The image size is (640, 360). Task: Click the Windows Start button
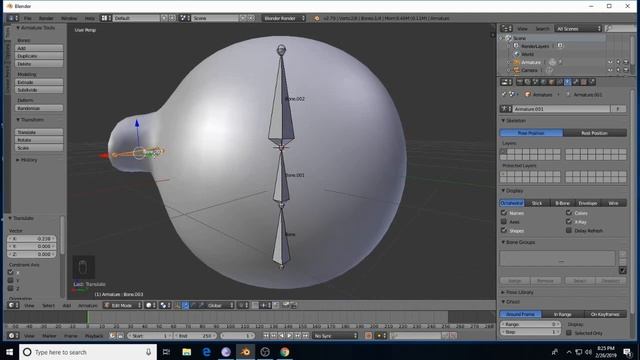pyautogui.click(x=9, y=352)
